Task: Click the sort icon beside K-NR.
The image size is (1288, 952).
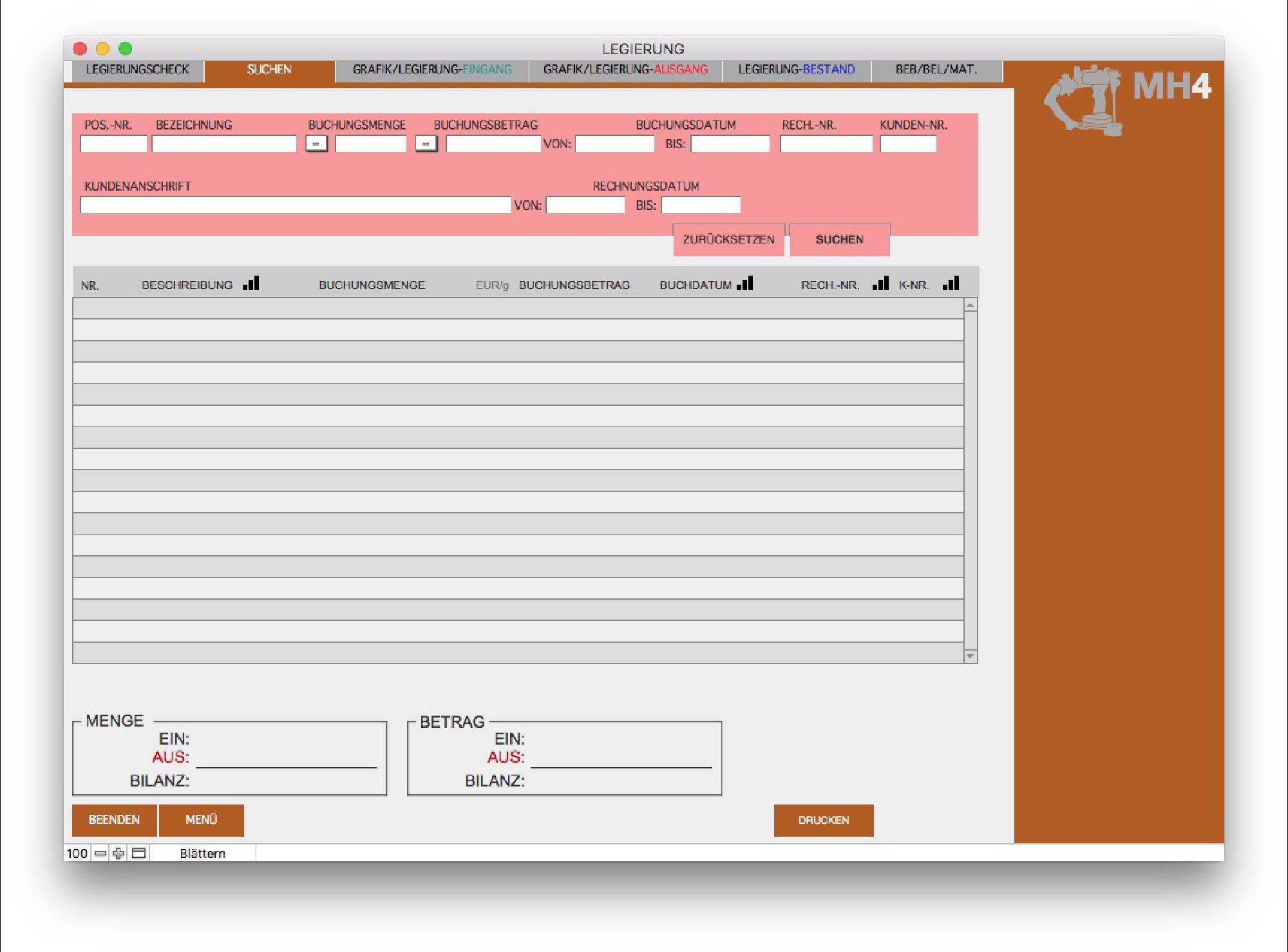Action: coord(951,283)
